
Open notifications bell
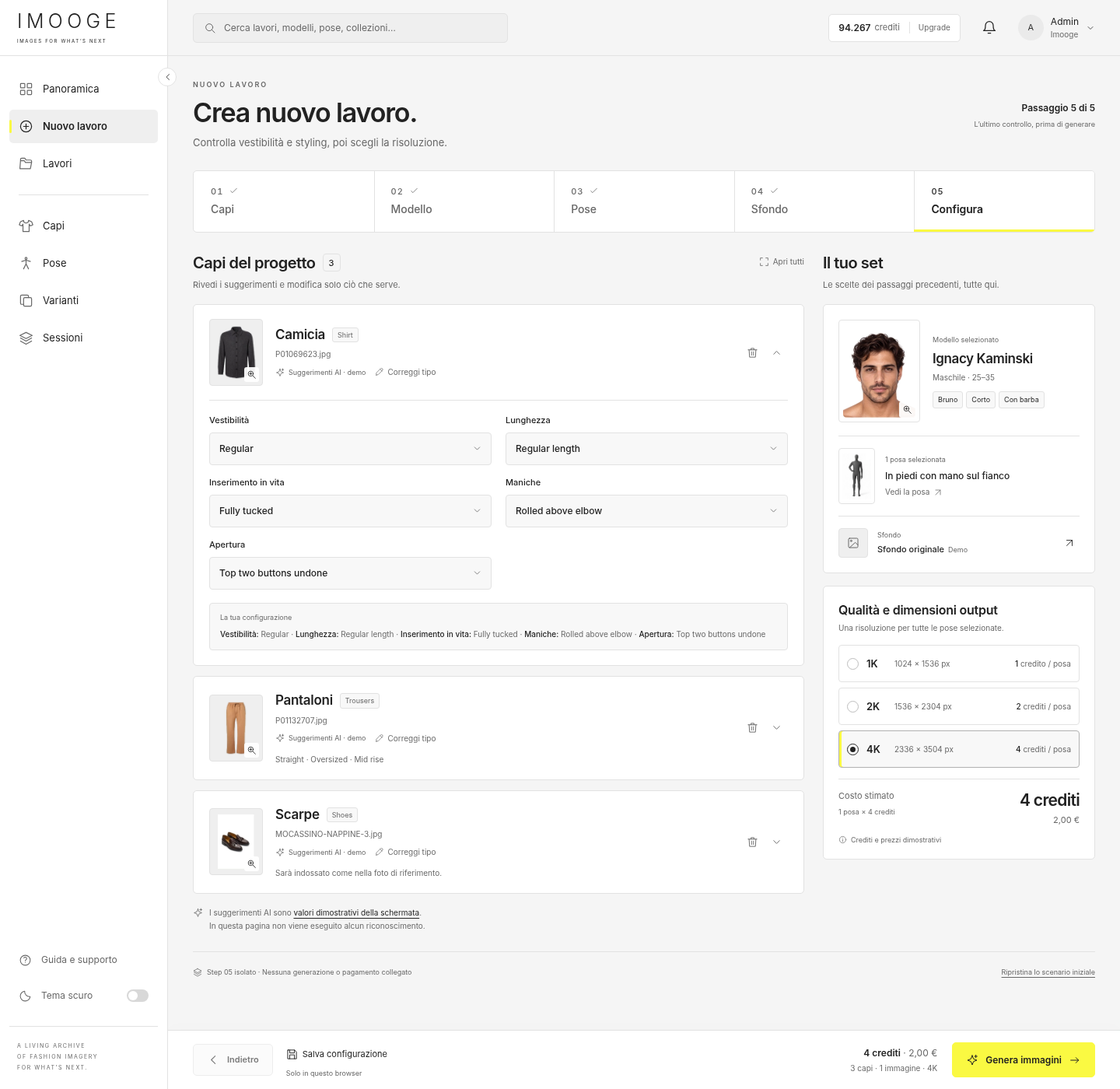(x=989, y=28)
